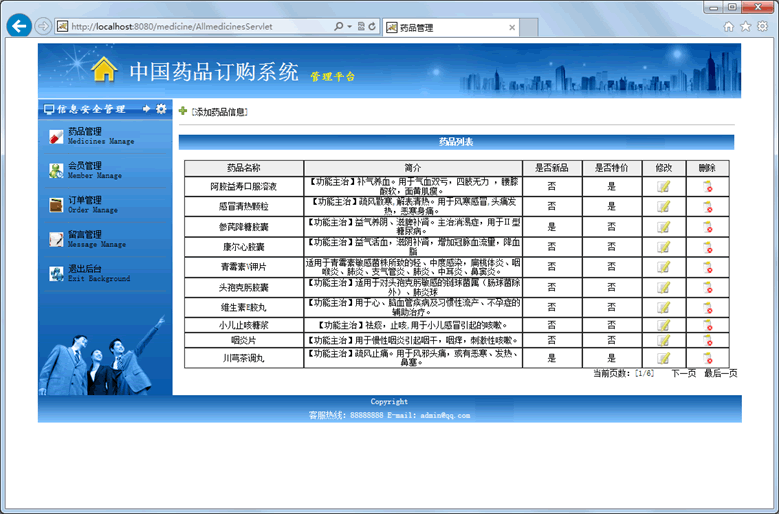Click the 药品名称 column header
This screenshot has width=779, height=514.
(244, 168)
